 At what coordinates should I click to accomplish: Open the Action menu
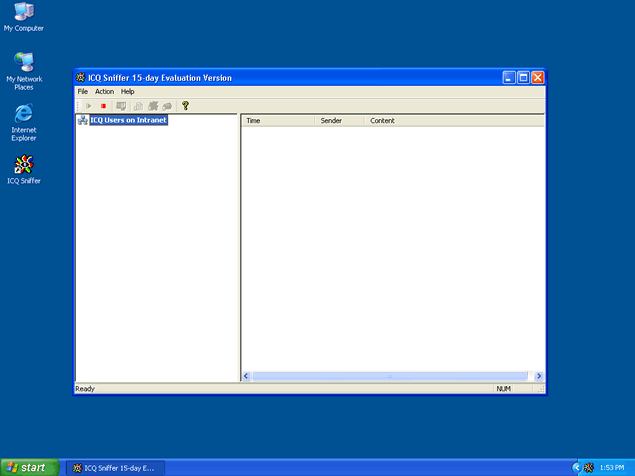point(104,91)
